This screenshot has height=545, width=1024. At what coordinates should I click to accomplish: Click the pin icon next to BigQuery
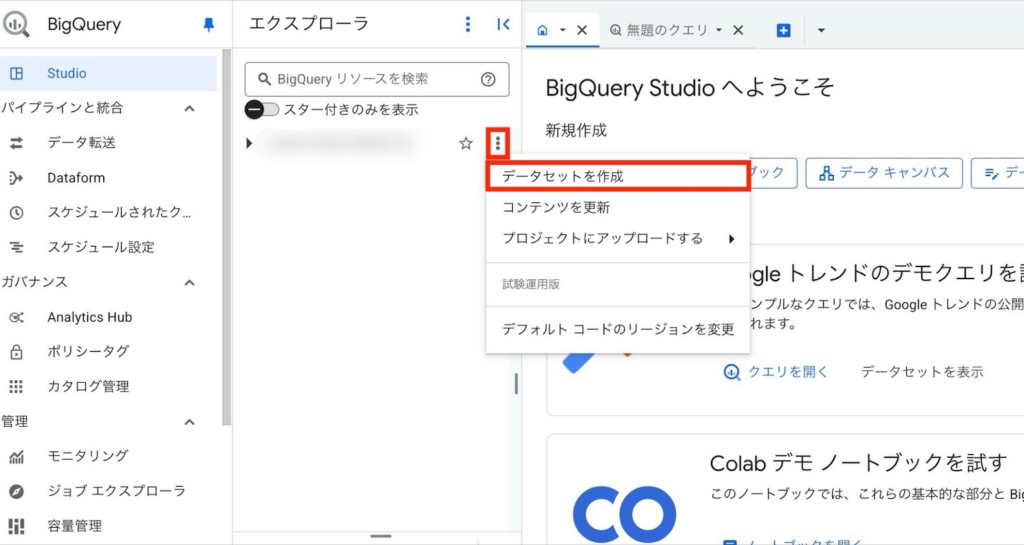[208, 25]
